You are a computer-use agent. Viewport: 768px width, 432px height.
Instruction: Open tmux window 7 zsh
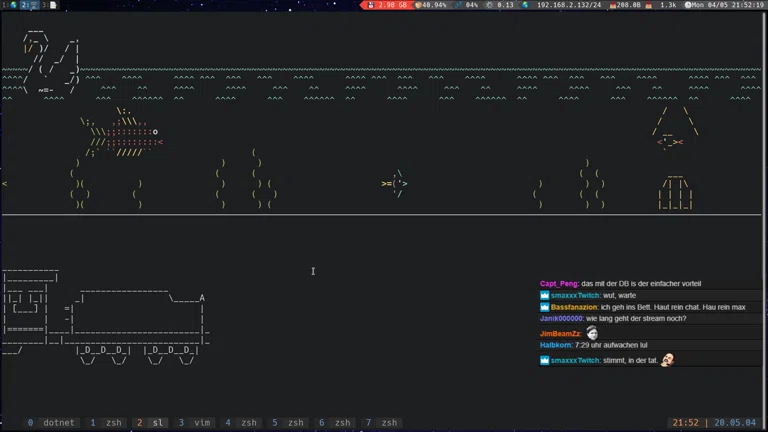click(382, 423)
